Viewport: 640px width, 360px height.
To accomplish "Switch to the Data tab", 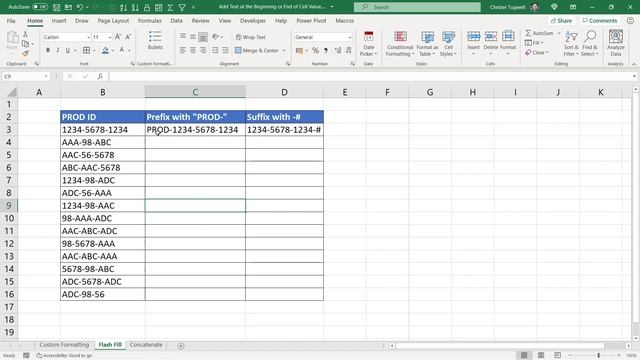I will pyautogui.click(x=176, y=21).
